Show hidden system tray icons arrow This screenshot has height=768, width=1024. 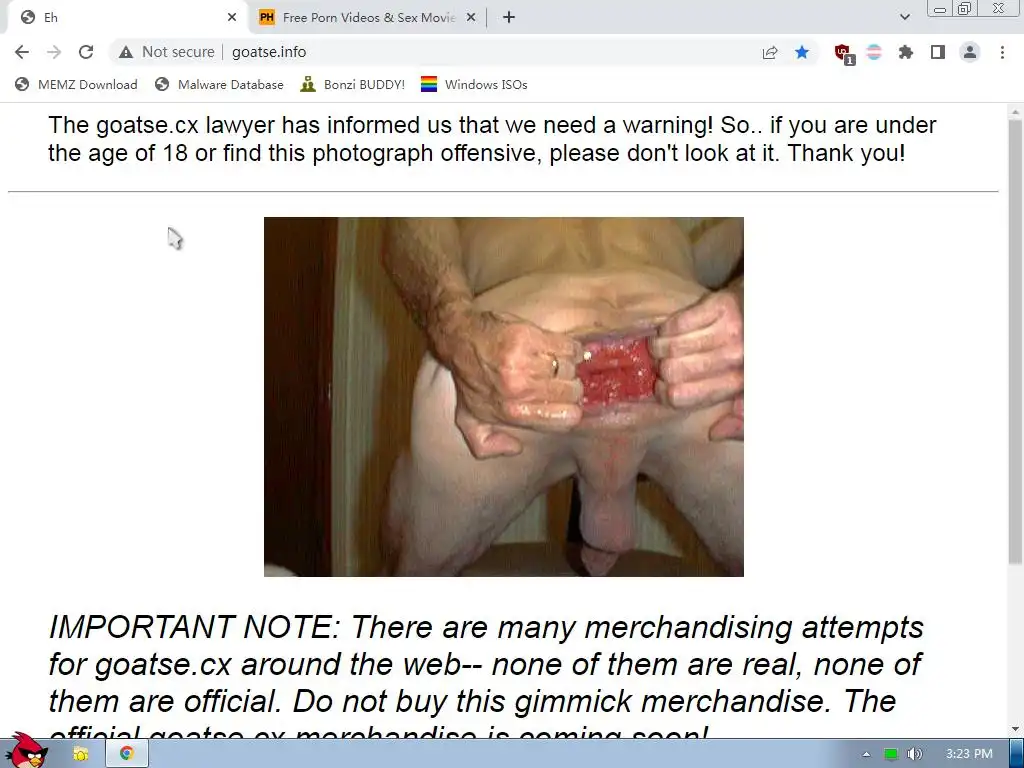[867, 754]
